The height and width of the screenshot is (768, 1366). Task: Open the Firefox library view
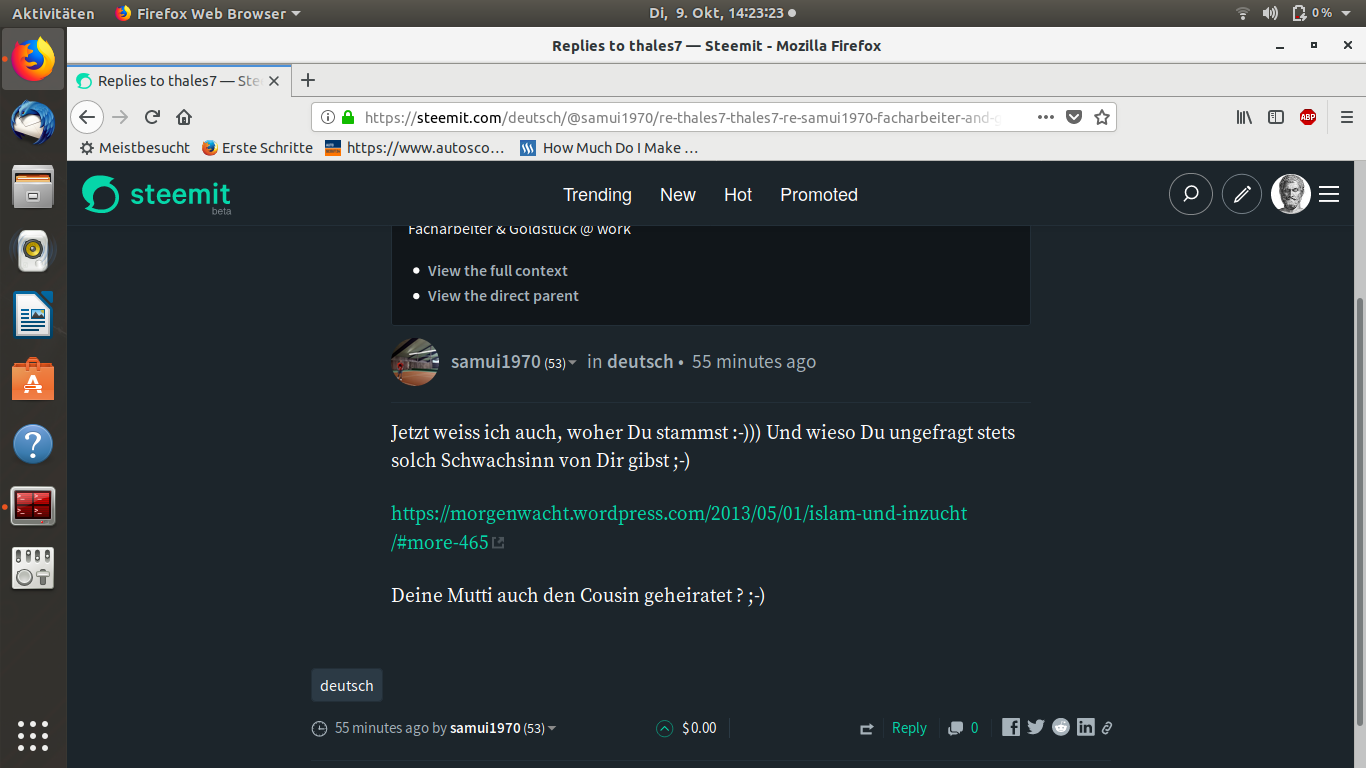point(1244,117)
